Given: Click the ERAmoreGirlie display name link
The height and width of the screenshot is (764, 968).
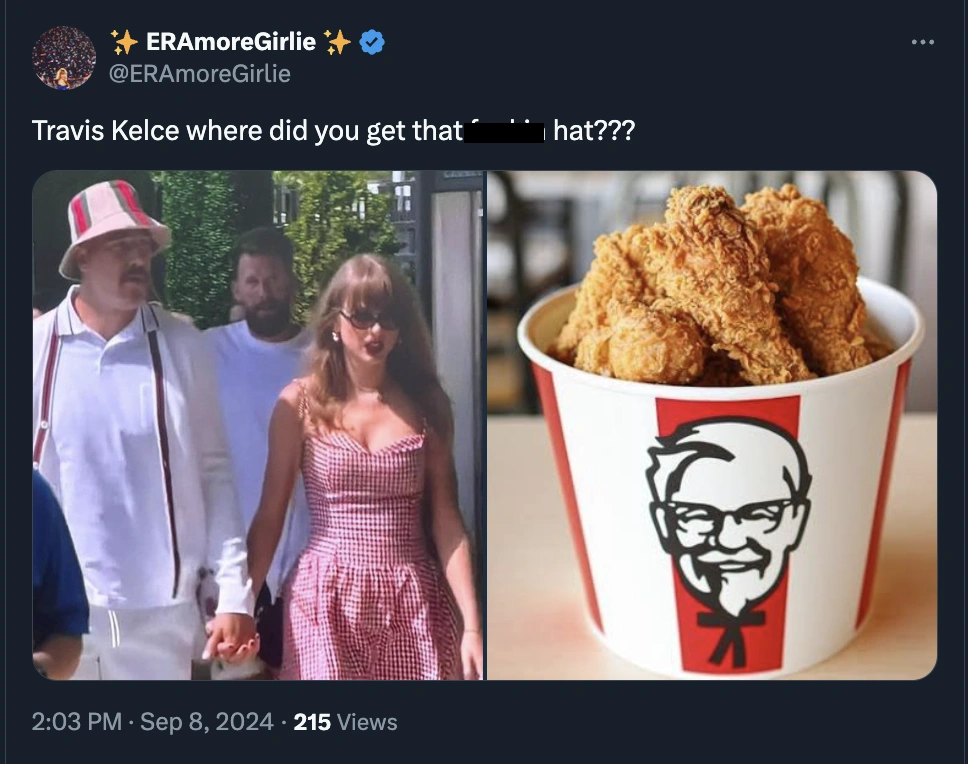Looking at the screenshot, I should [230, 42].
